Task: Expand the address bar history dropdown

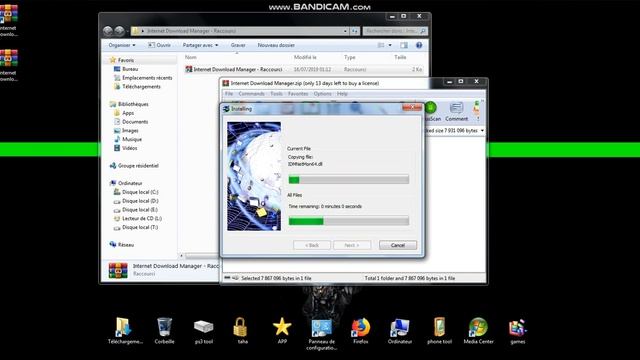Action: [345, 31]
